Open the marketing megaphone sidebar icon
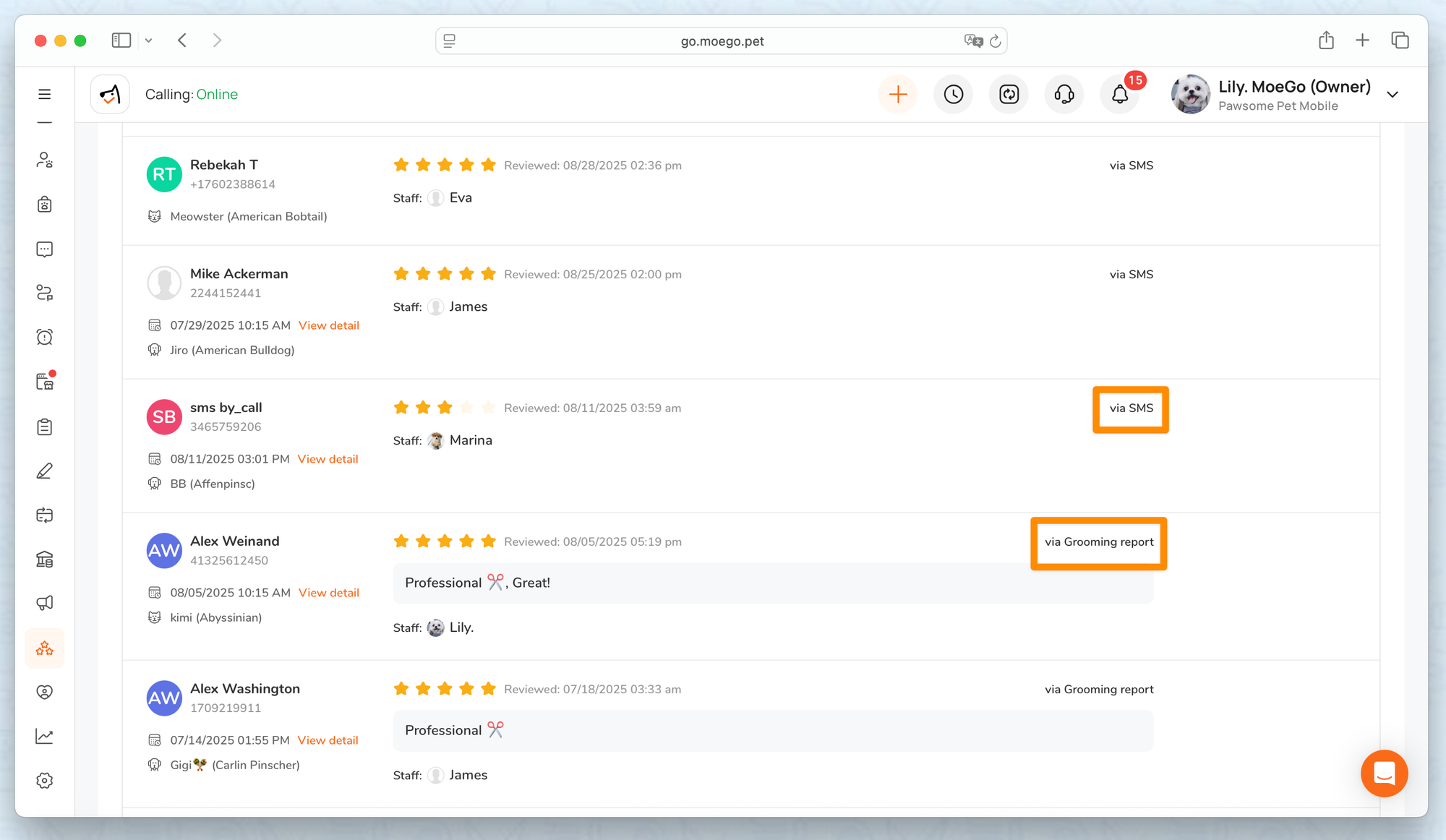 45,603
